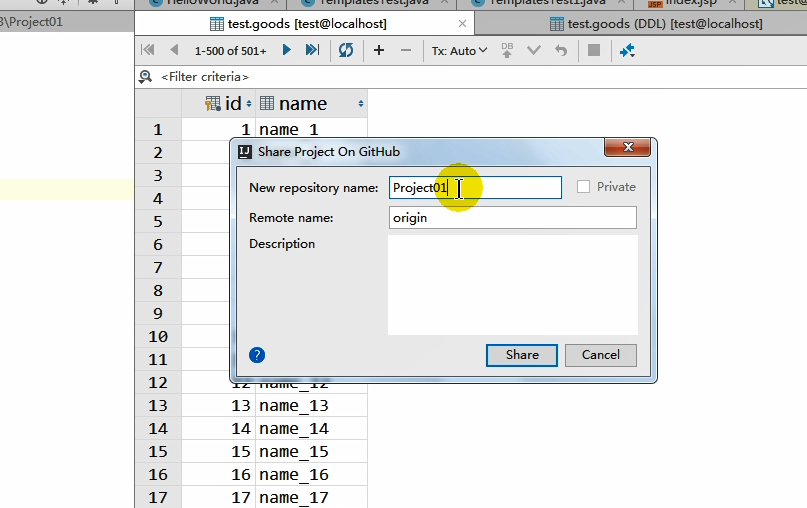The image size is (807, 508).
Task: Click the Share button
Action: tap(522, 355)
